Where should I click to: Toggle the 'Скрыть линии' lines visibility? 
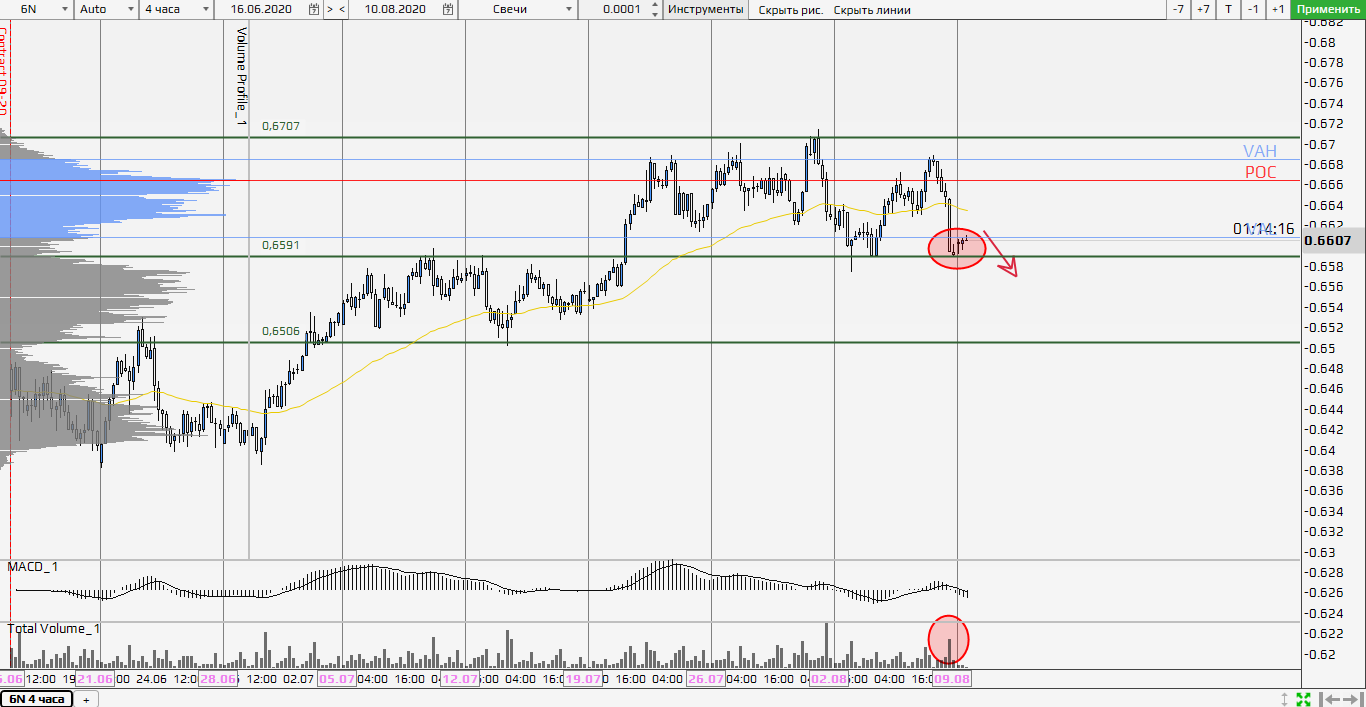872,10
